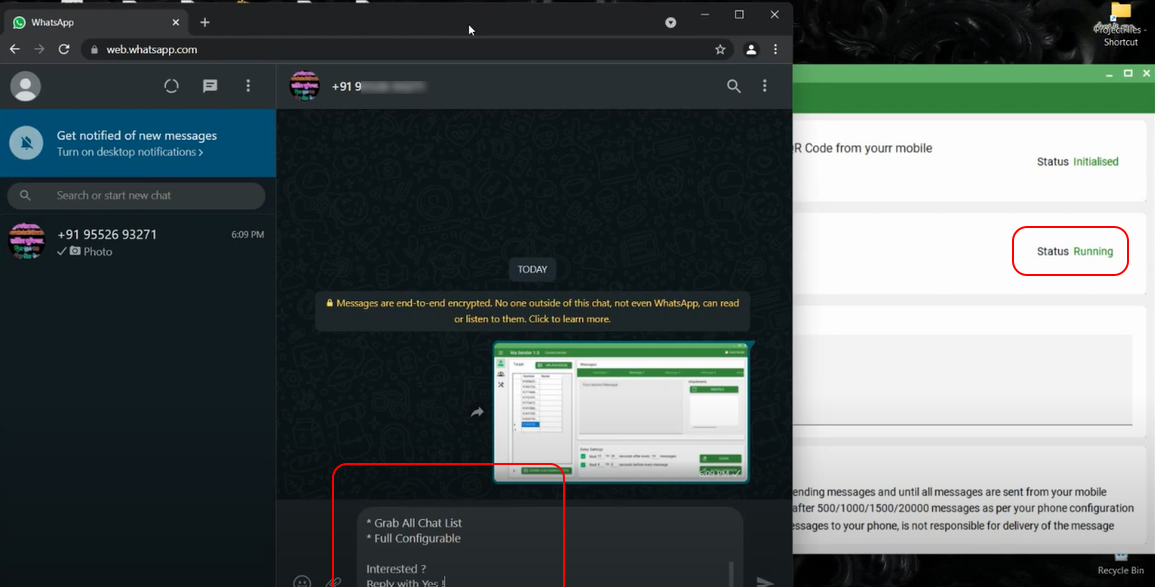This screenshot has height=587, width=1155.
Task: Open the sent screenshot photo thumbnail
Action: pos(620,412)
